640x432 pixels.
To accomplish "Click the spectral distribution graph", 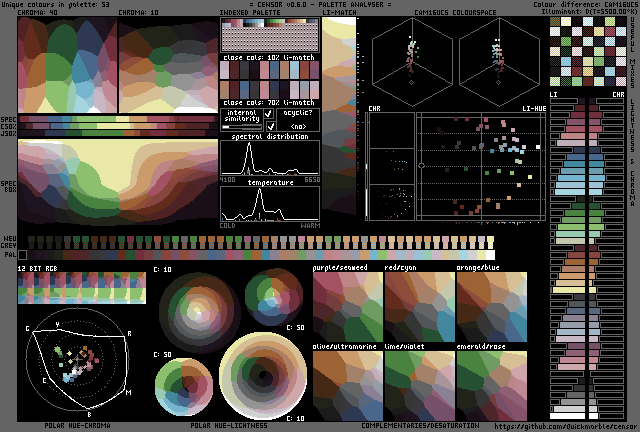I will pyautogui.click(x=270, y=158).
